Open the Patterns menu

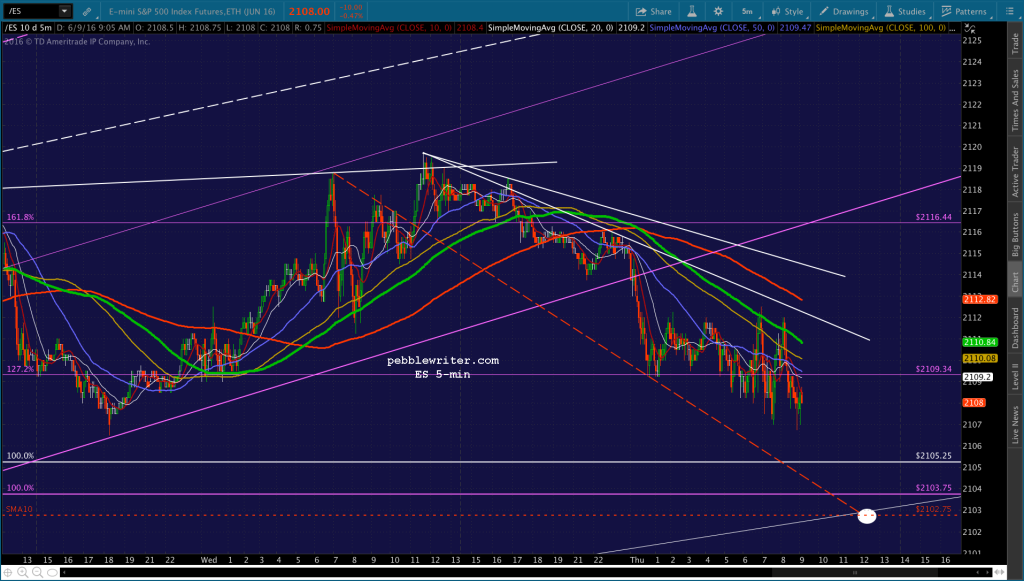point(965,11)
